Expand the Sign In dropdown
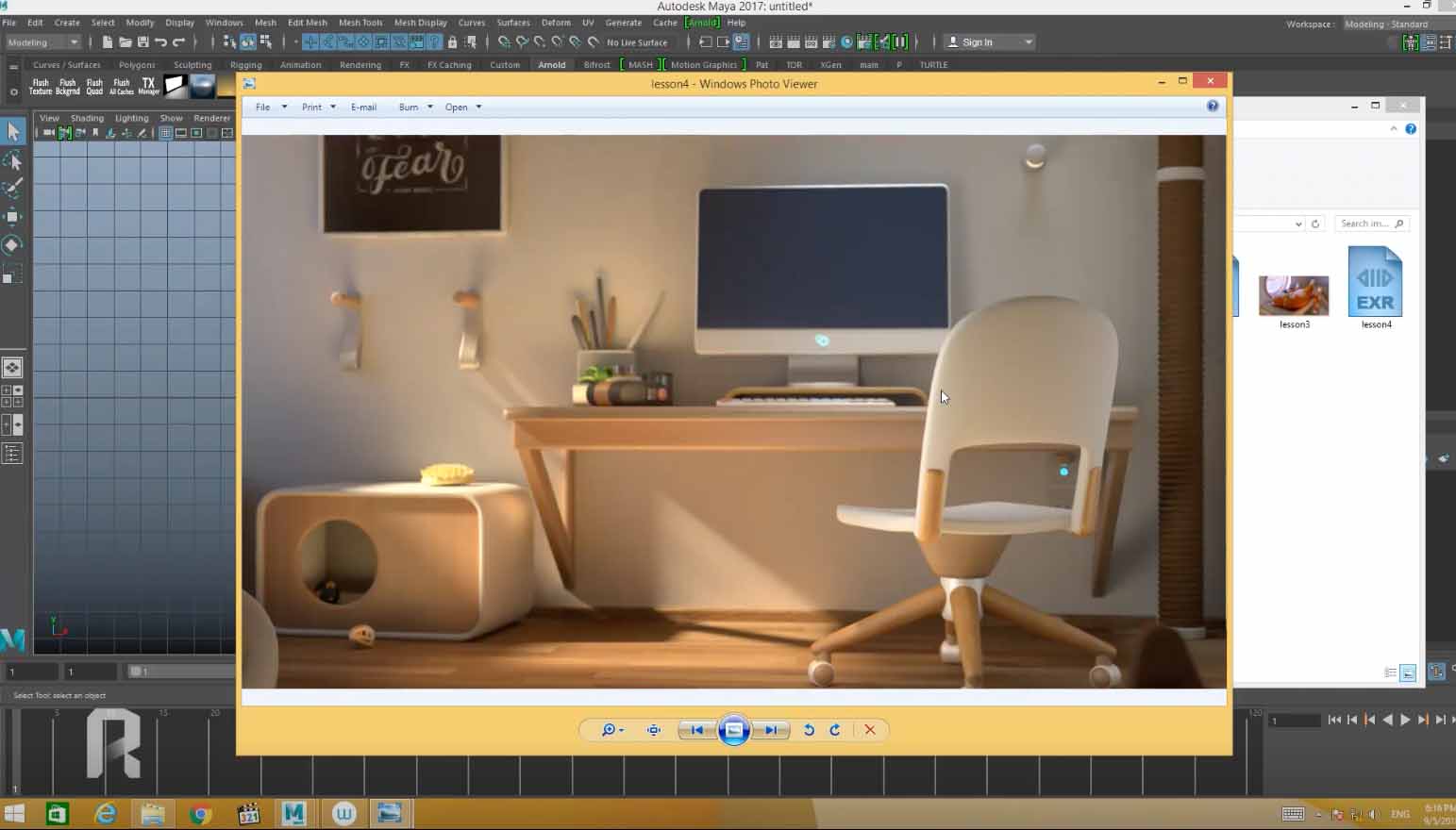The height and width of the screenshot is (830, 1456). 1028,42
